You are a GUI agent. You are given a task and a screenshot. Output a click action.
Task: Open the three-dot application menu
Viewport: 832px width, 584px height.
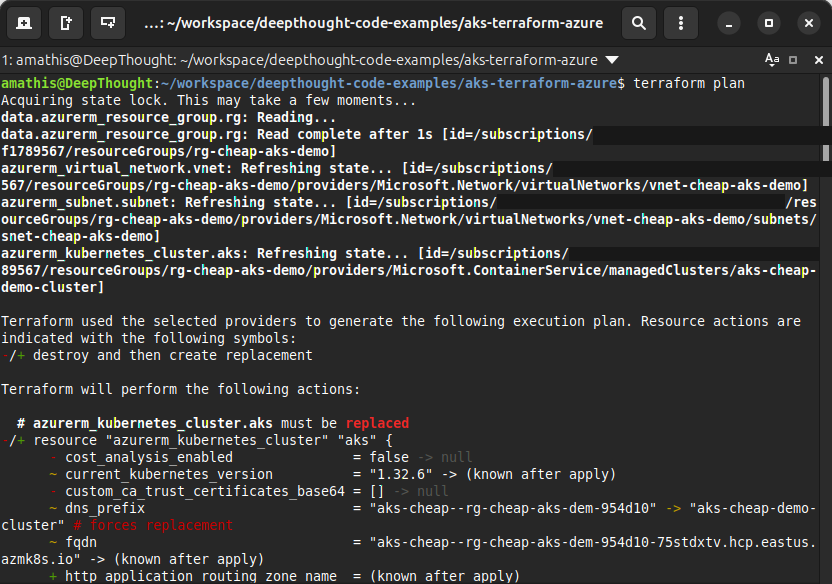click(x=681, y=23)
